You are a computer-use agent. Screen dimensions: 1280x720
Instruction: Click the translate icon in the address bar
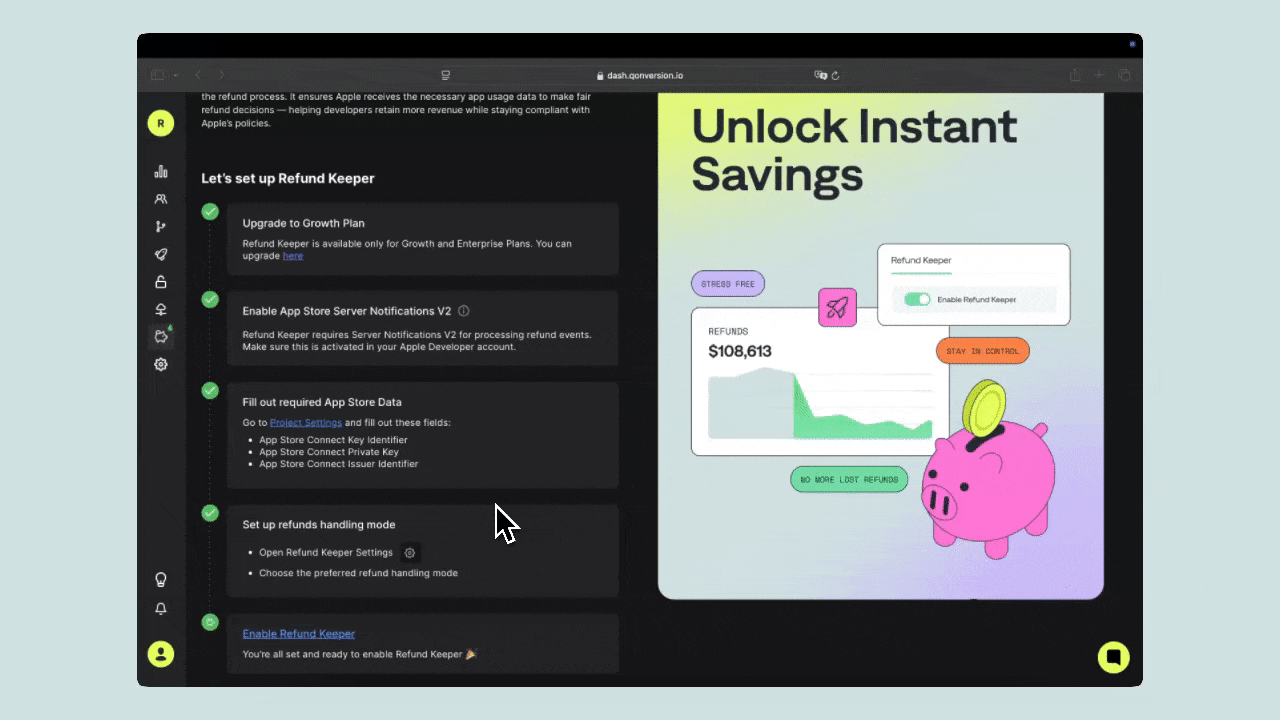(x=820, y=75)
